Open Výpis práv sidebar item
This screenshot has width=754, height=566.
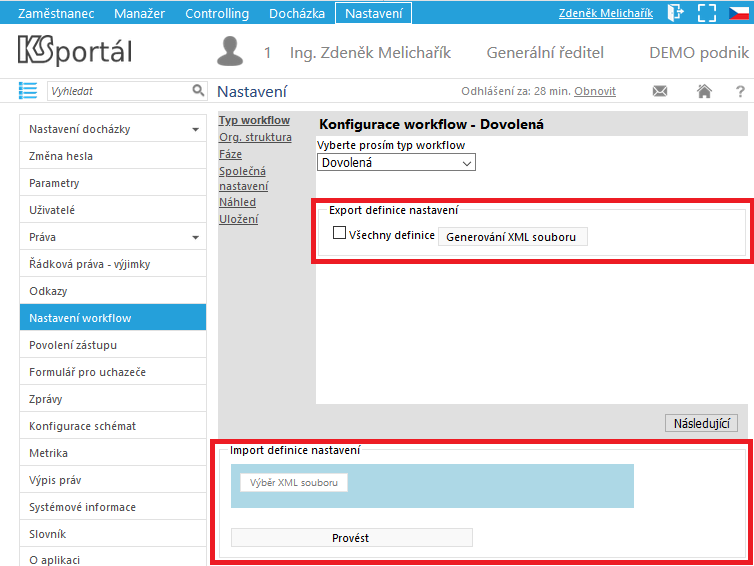tap(113, 479)
